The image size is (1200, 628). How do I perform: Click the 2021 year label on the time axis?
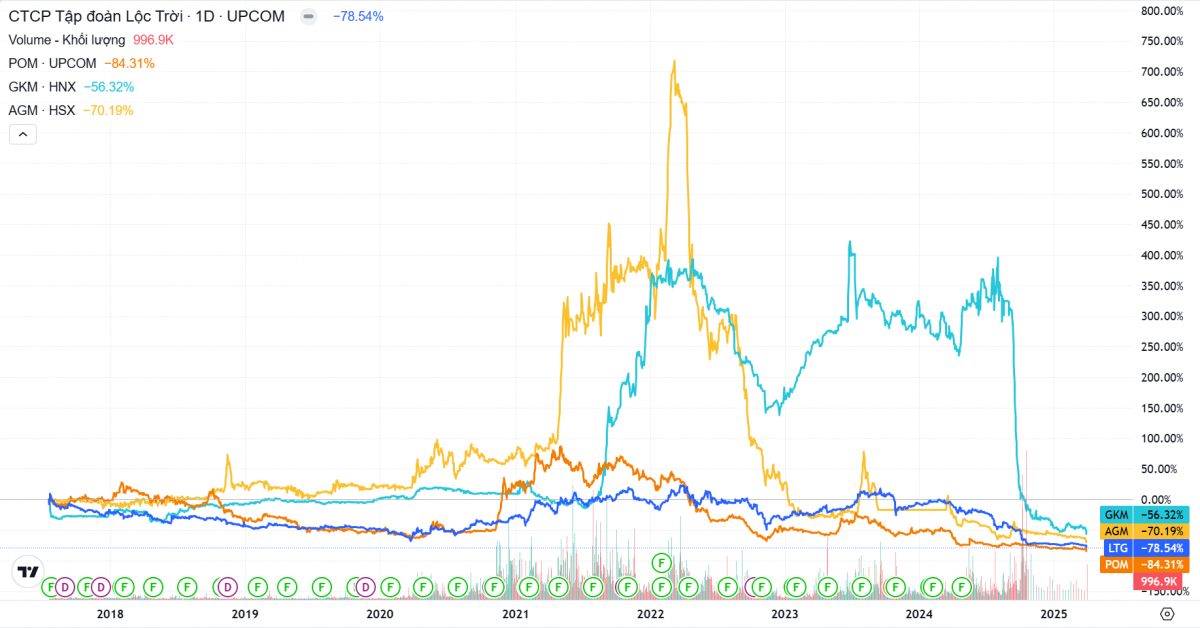(515, 613)
